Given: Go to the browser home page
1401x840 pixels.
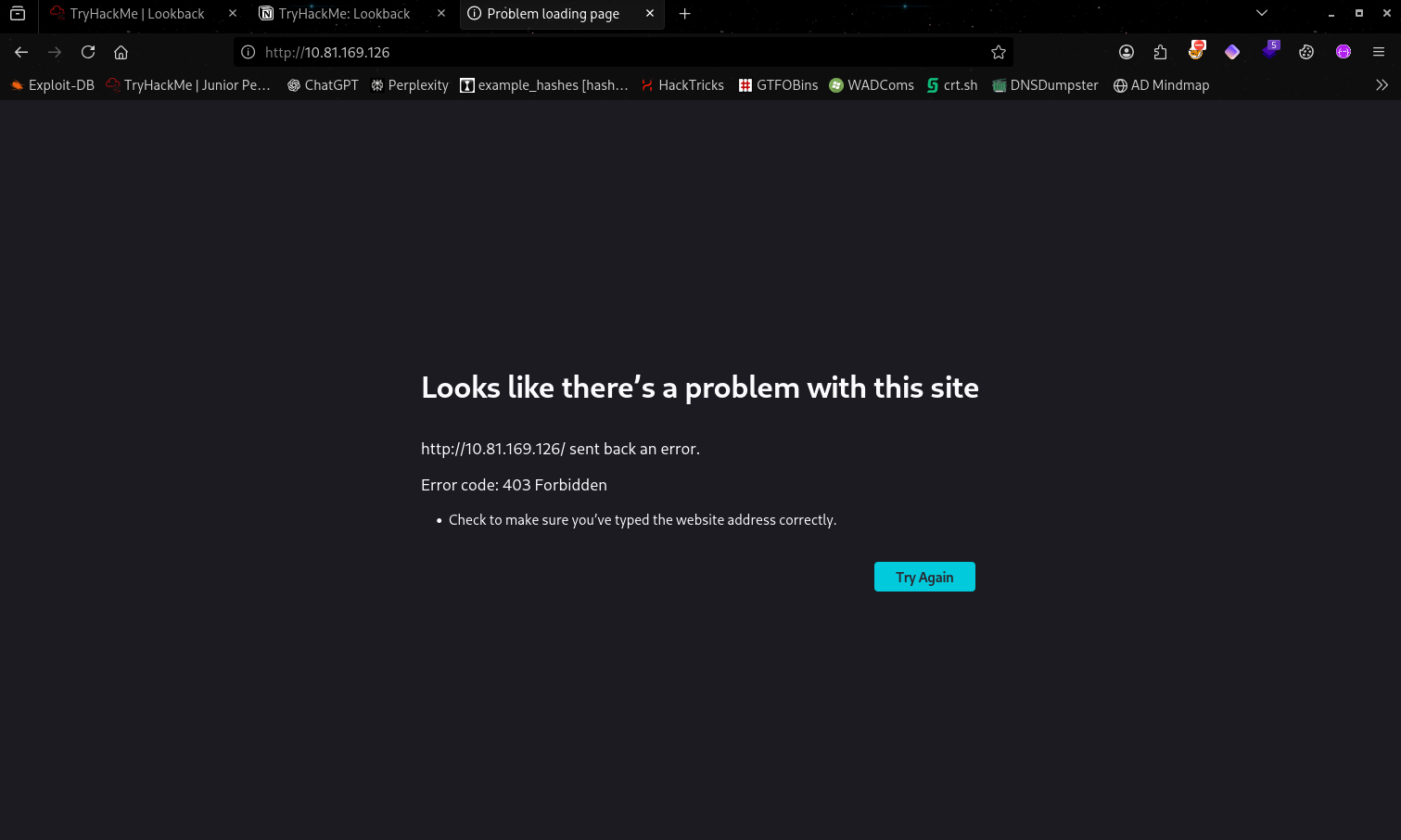Looking at the screenshot, I should click(121, 52).
